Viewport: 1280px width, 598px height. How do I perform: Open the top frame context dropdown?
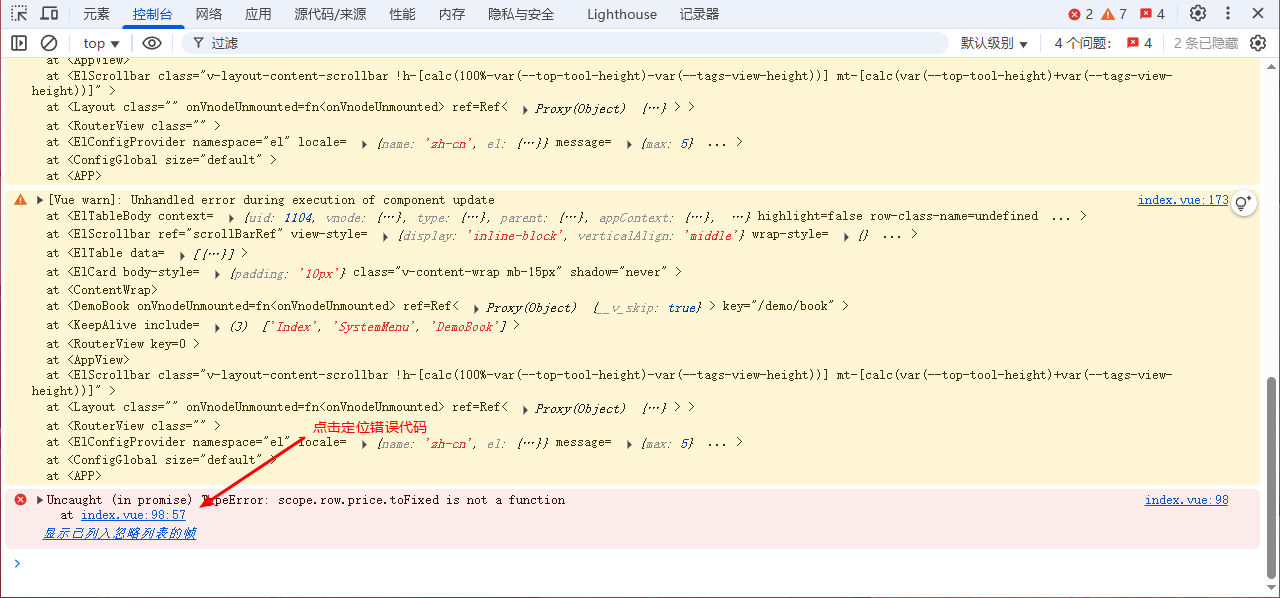point(98,43)
